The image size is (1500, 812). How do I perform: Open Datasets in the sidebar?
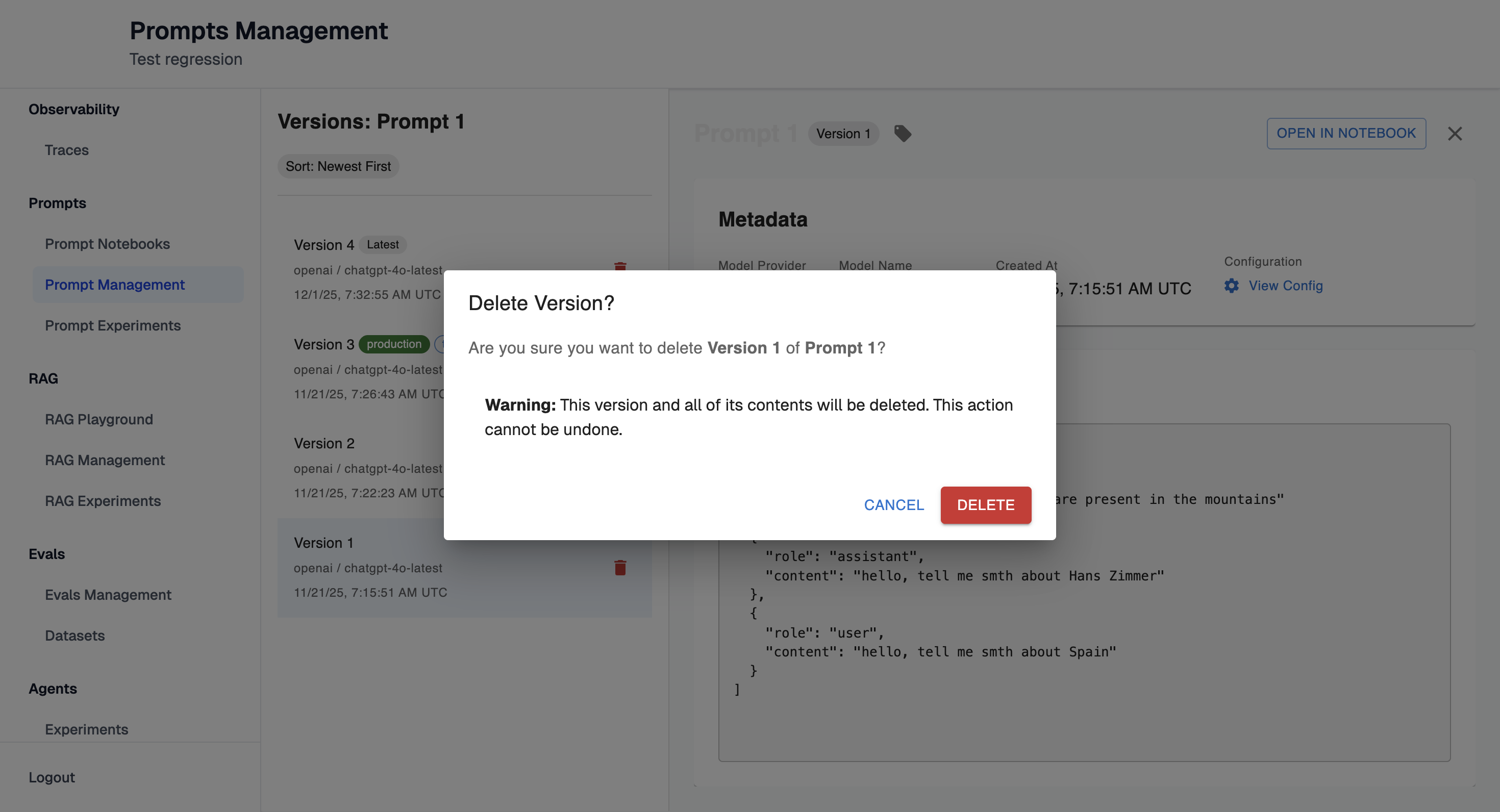pyautogui.click(x=74, y=635)
